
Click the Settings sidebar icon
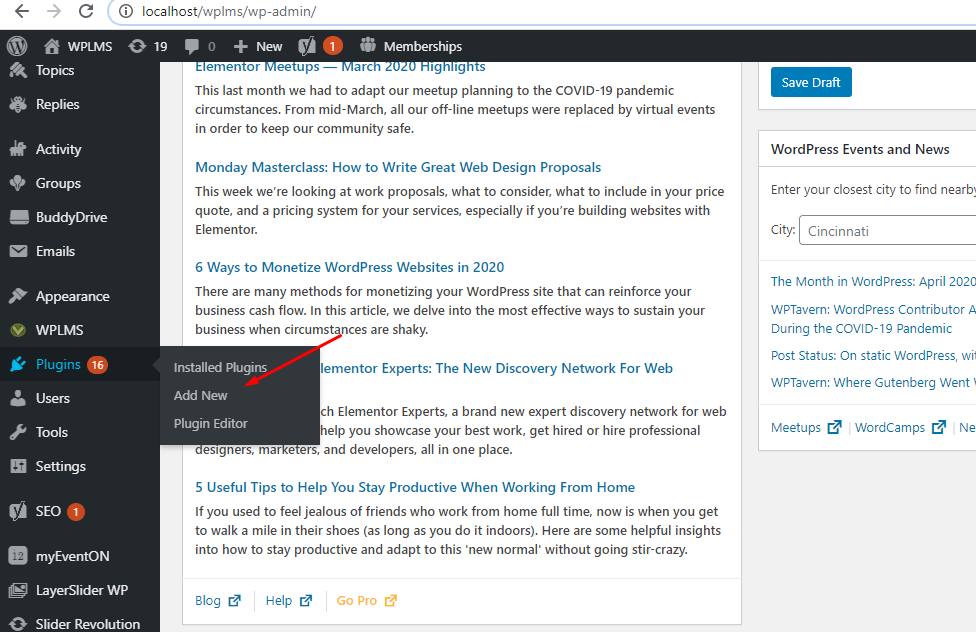pos(19,466)
